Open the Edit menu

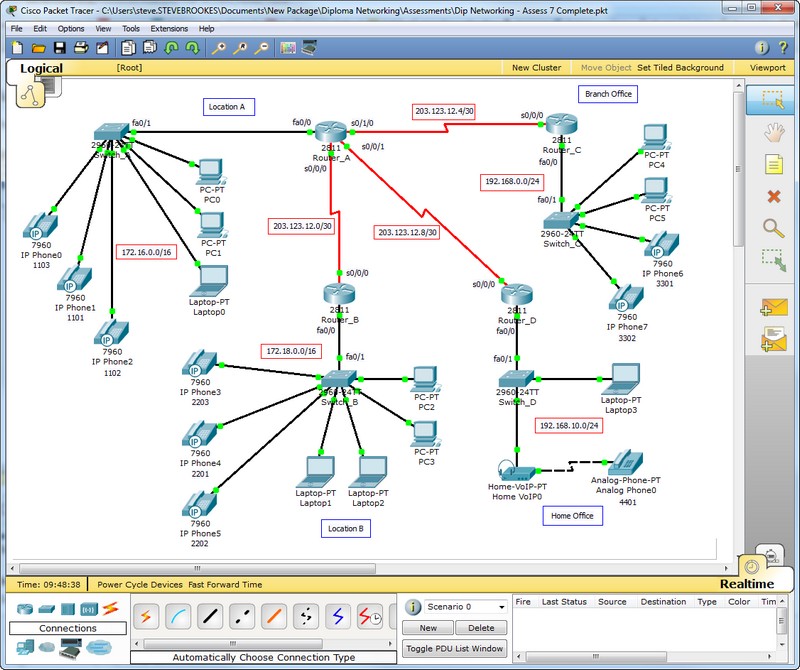40,29
